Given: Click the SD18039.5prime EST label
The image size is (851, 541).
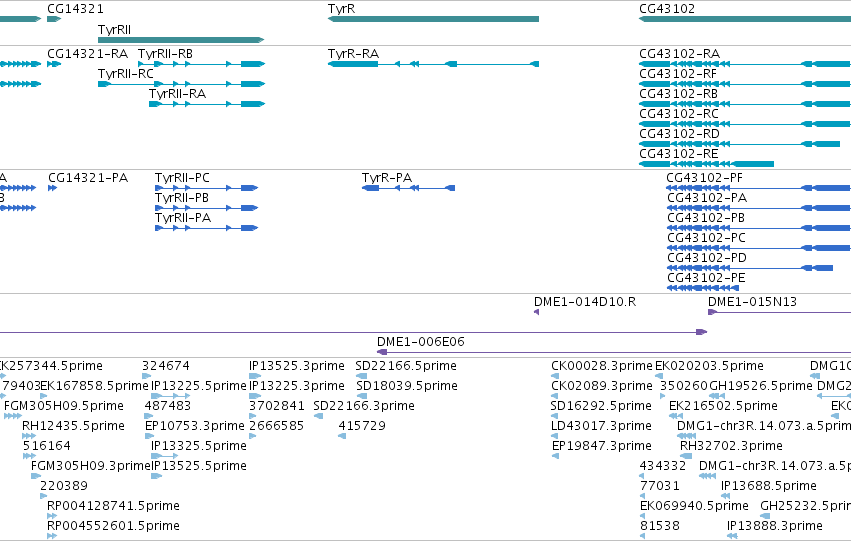Looking at the screenshot, I should pyautogui.click(x=407, y=386).
